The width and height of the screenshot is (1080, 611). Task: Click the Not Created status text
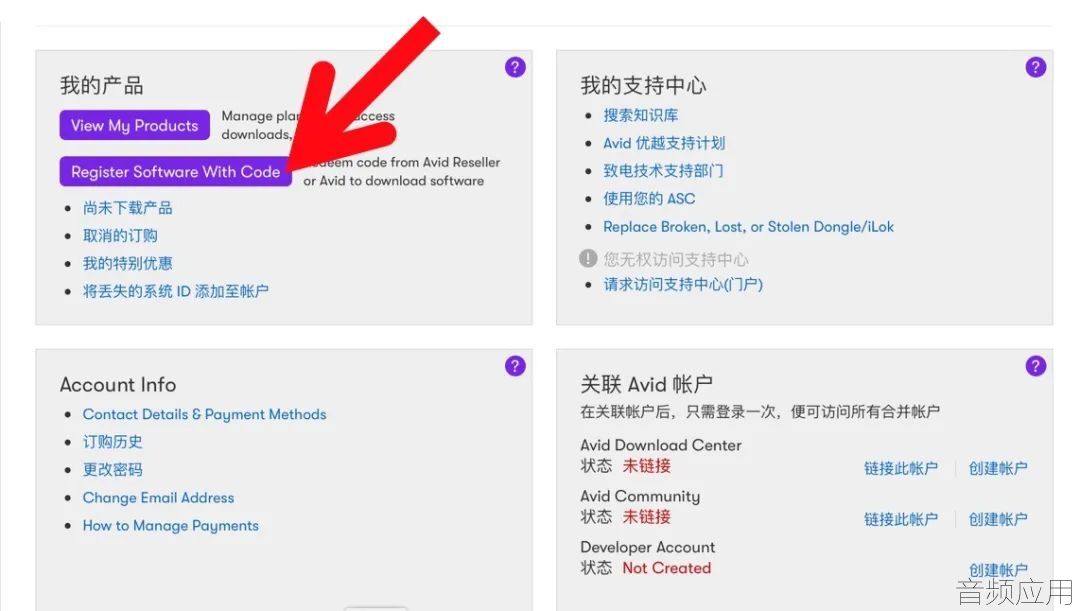point(667,568)
